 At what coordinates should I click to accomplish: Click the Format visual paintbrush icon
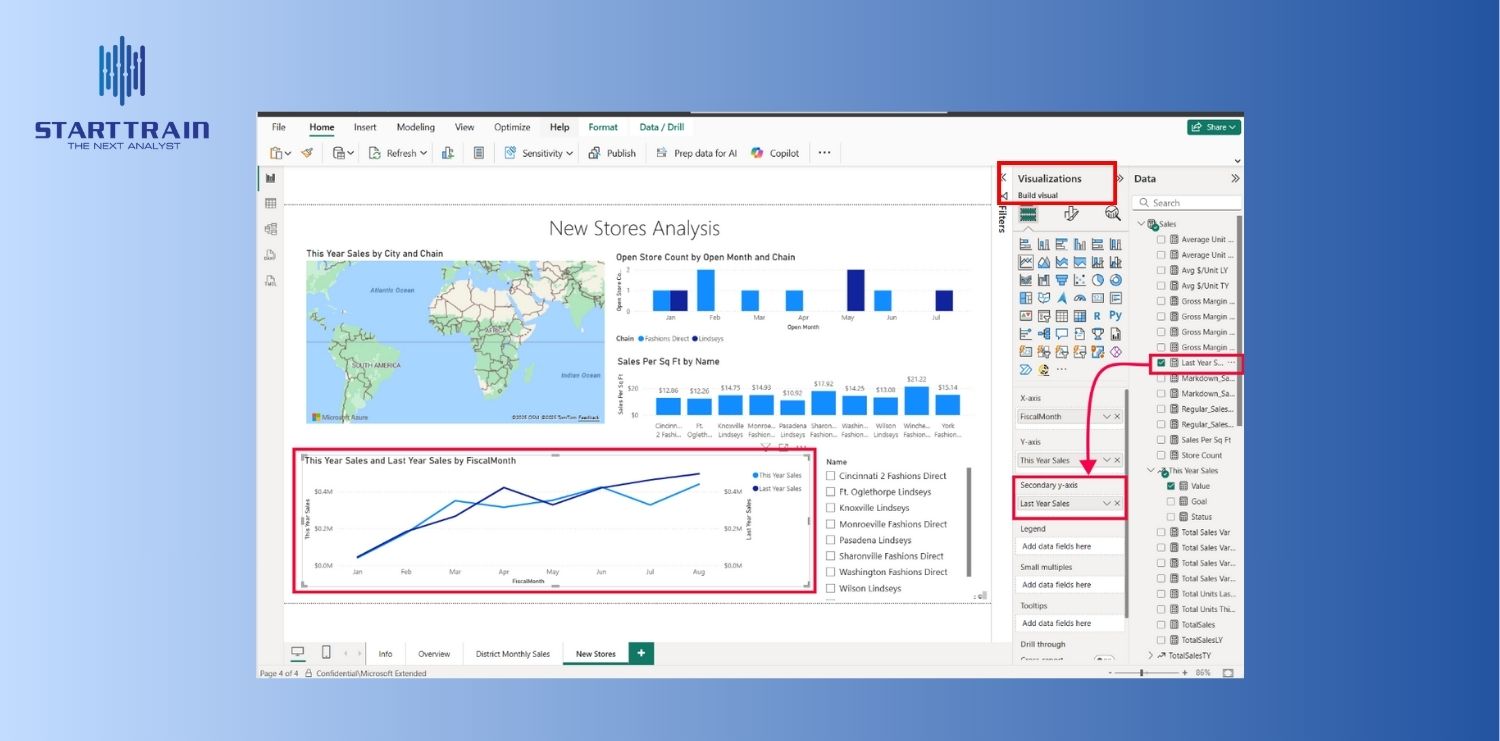(x=1071, y=214)
